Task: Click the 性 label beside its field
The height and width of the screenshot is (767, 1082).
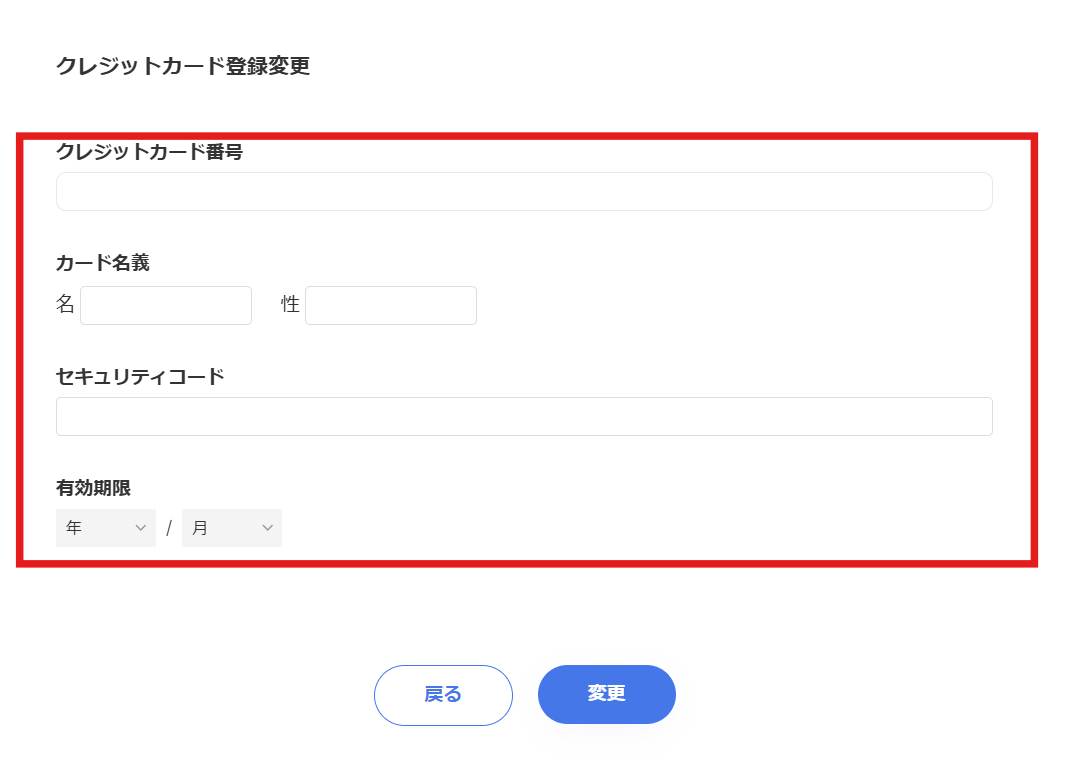Action: (x=289, y=305)
